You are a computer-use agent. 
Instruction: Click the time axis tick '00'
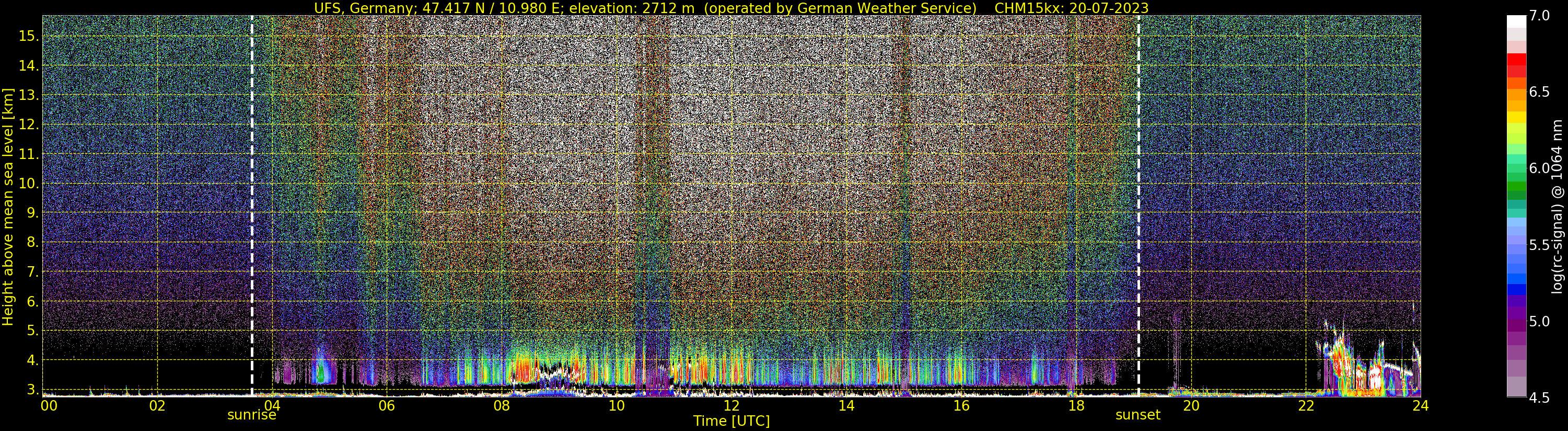49,405
